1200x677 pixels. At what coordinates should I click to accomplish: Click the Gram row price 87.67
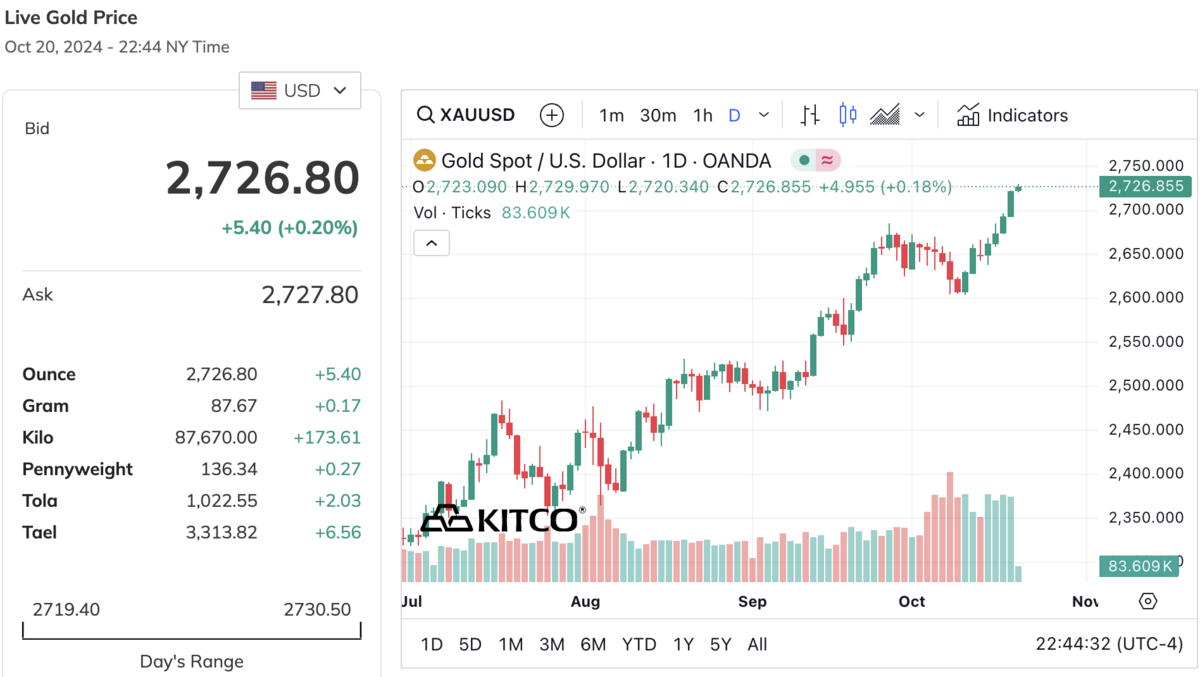coord(234,406)
